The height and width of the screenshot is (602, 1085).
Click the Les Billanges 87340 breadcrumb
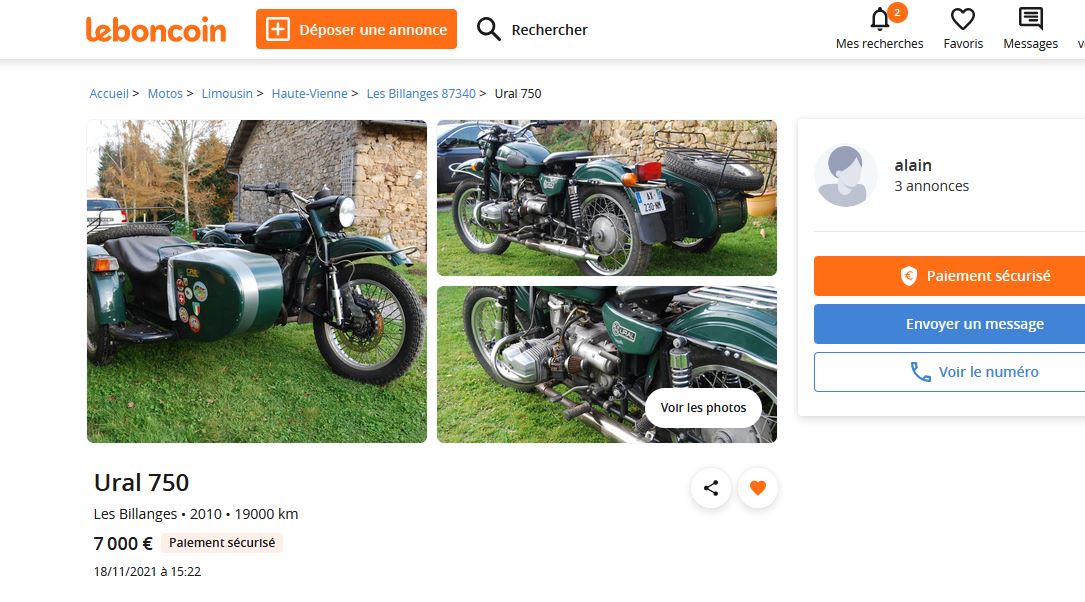click(421, 94)
